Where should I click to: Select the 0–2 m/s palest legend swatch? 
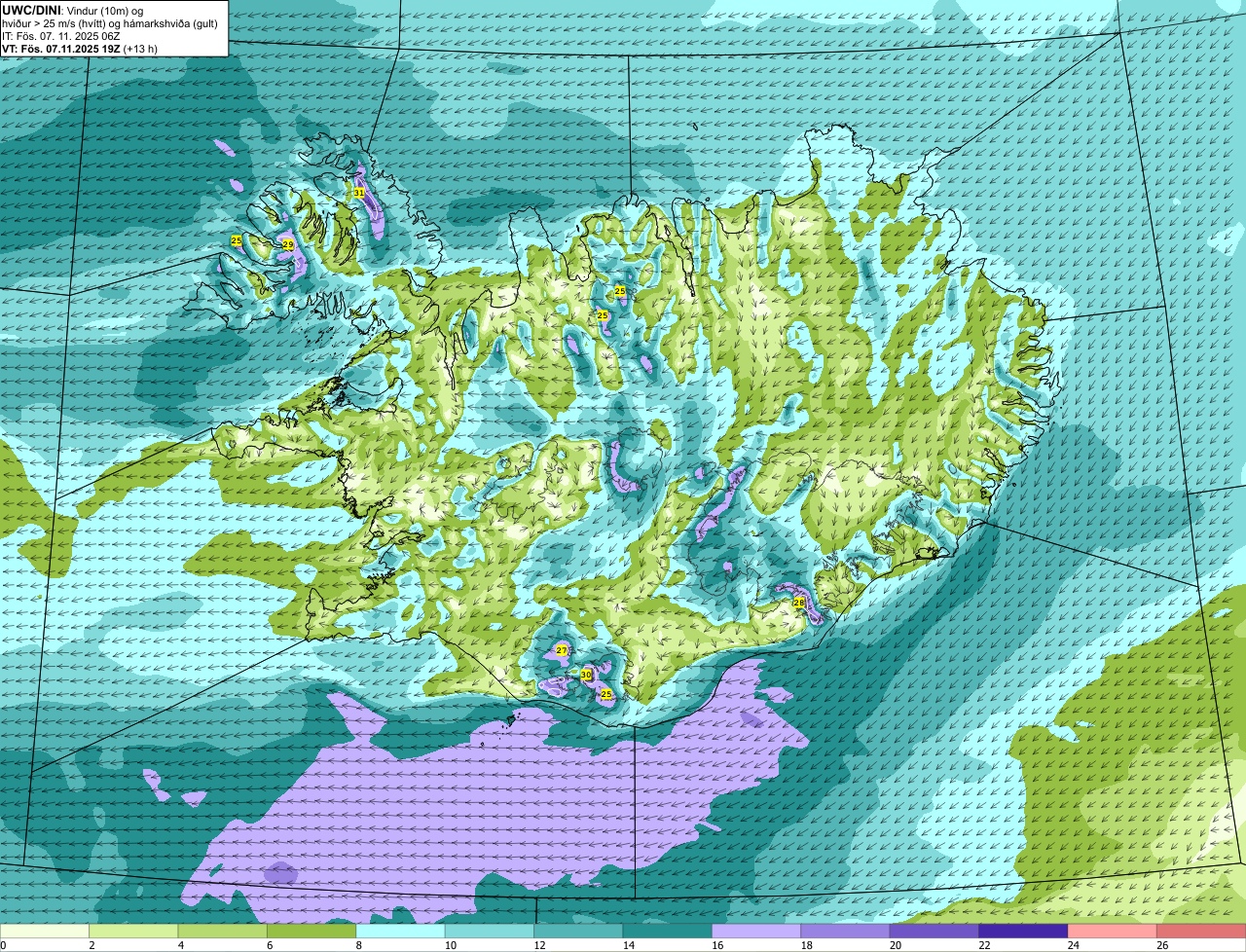(x=45, y=932)
